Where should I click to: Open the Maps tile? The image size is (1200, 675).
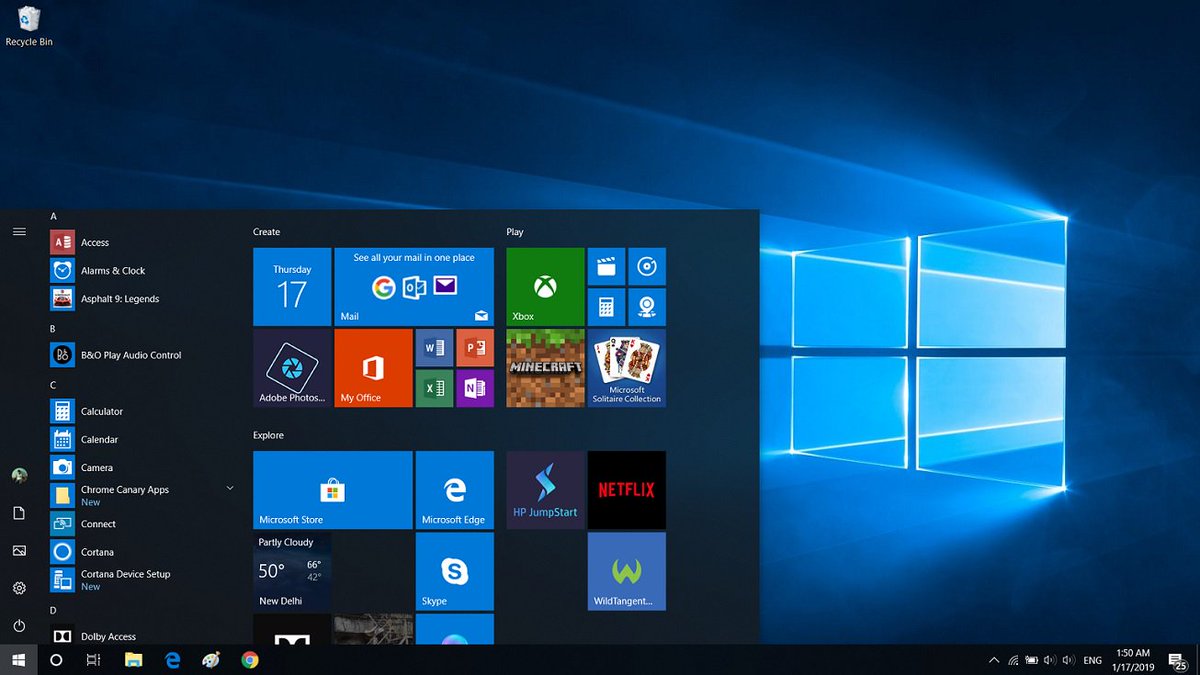click(647, 307)
